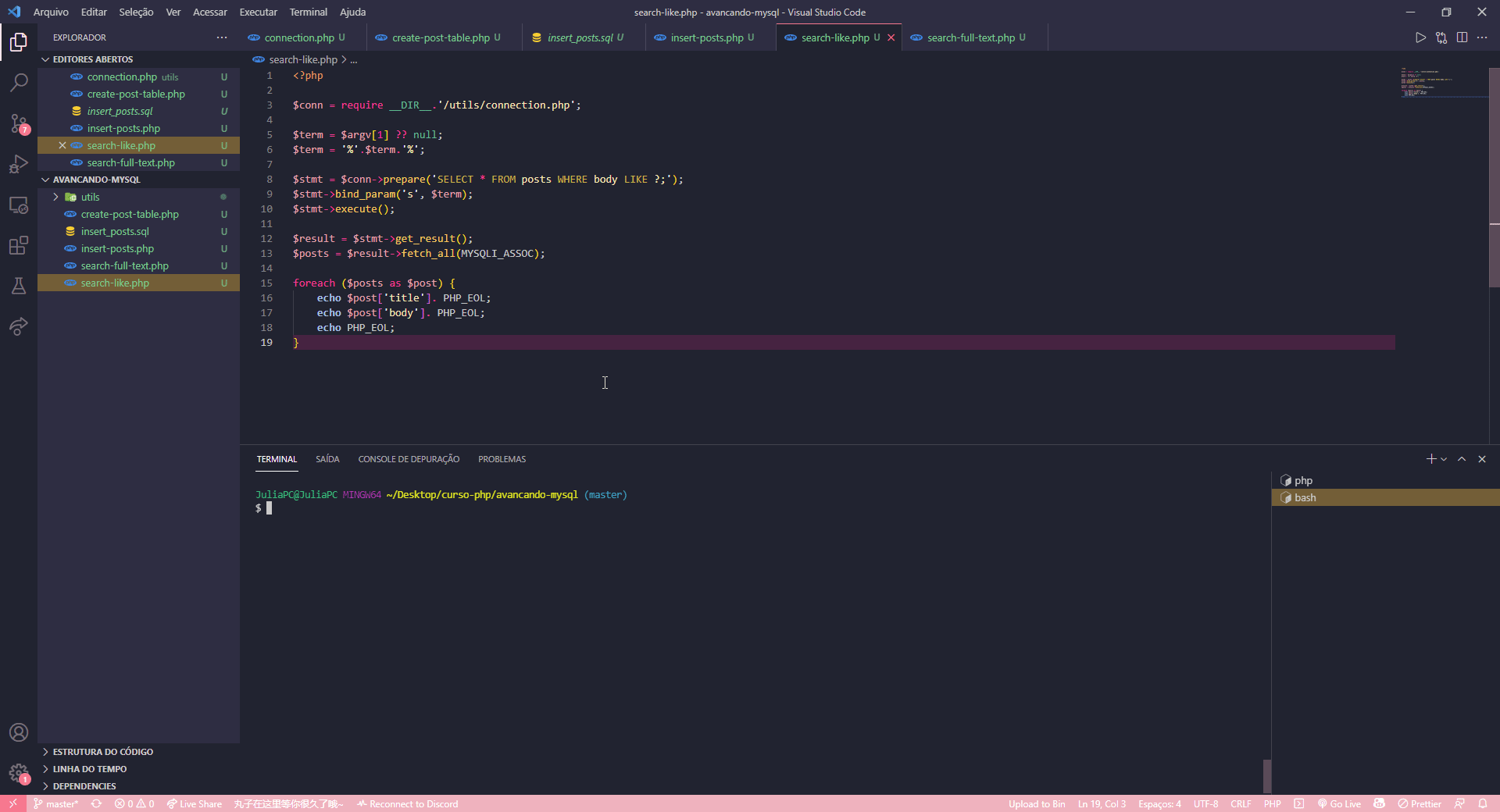
Task: Open the Search view in activity bar
Action: point(19,82)
